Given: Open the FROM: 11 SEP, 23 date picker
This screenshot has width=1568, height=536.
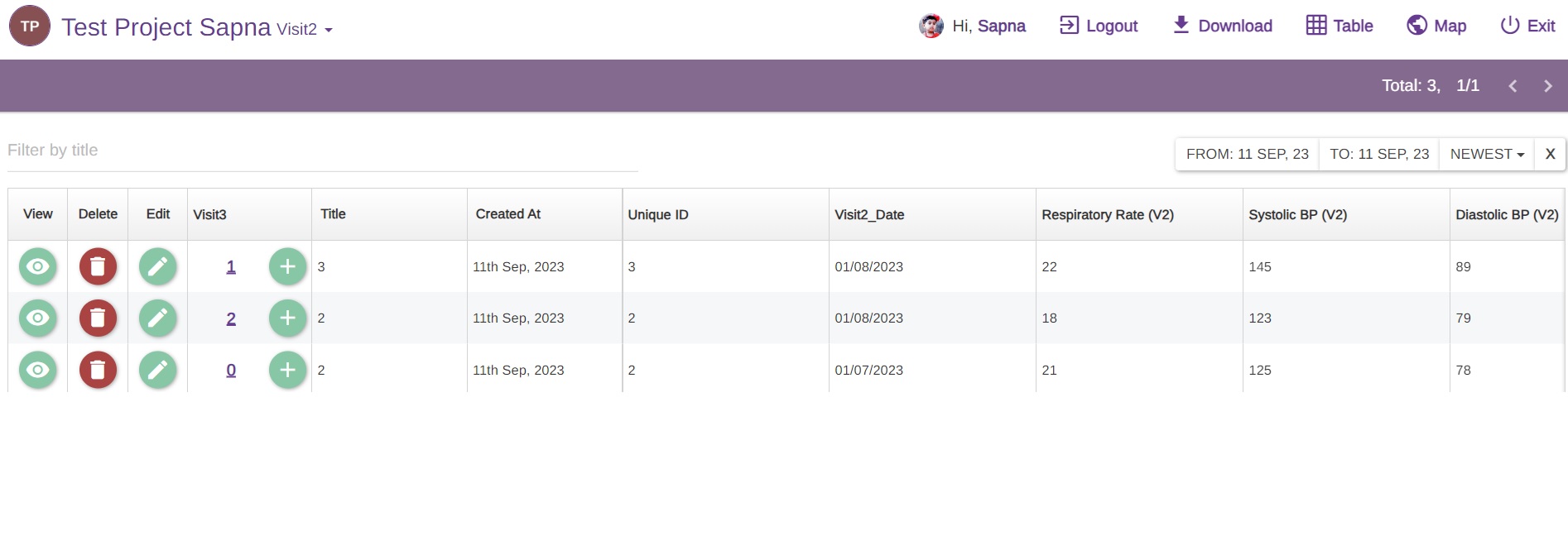Looking at the screenshot, I should (1247, 154).
